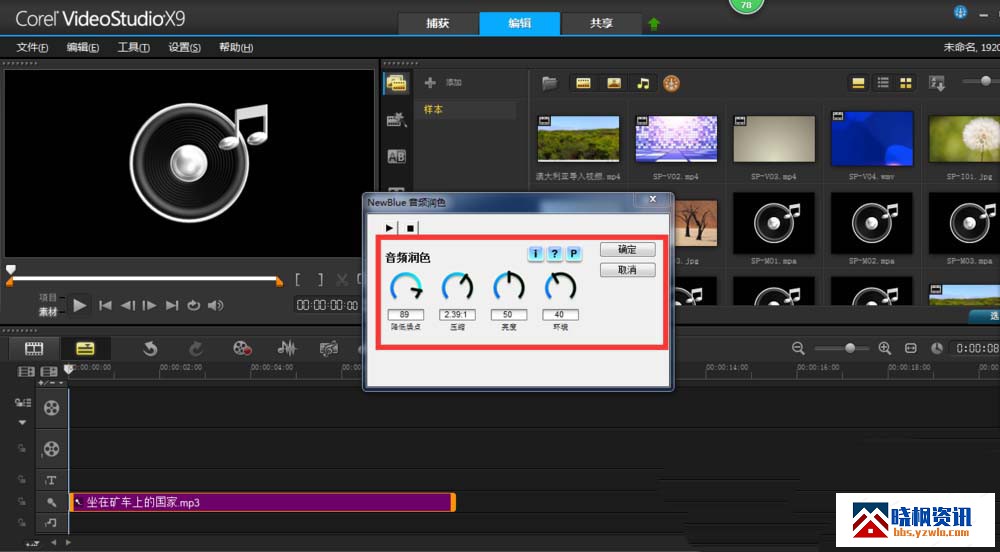Open the sort media in library dropdown
Image resolution: width=1000 pixels, height=552 pixels.
(937, 83)
